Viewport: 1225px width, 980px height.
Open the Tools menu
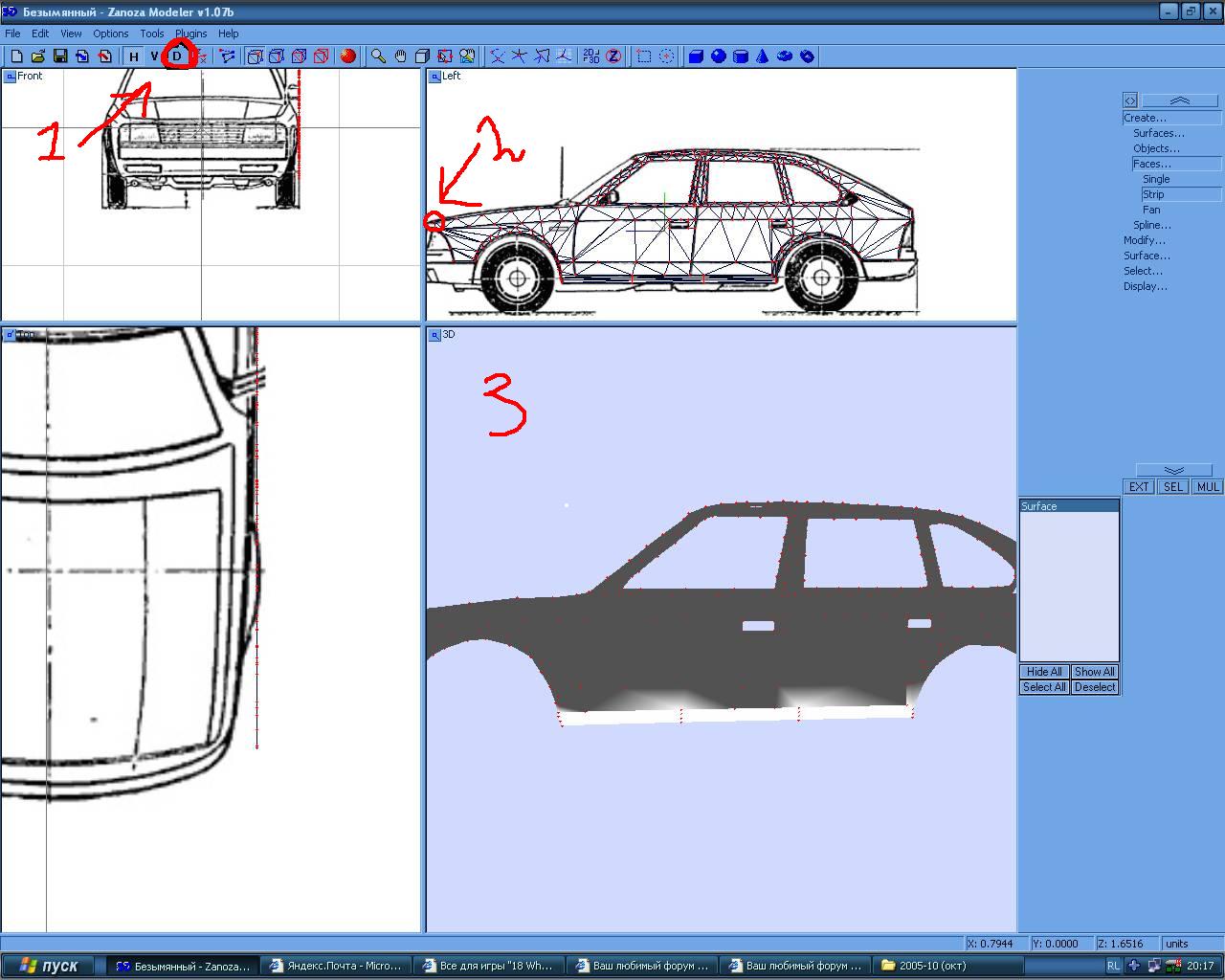click(151, 33)
